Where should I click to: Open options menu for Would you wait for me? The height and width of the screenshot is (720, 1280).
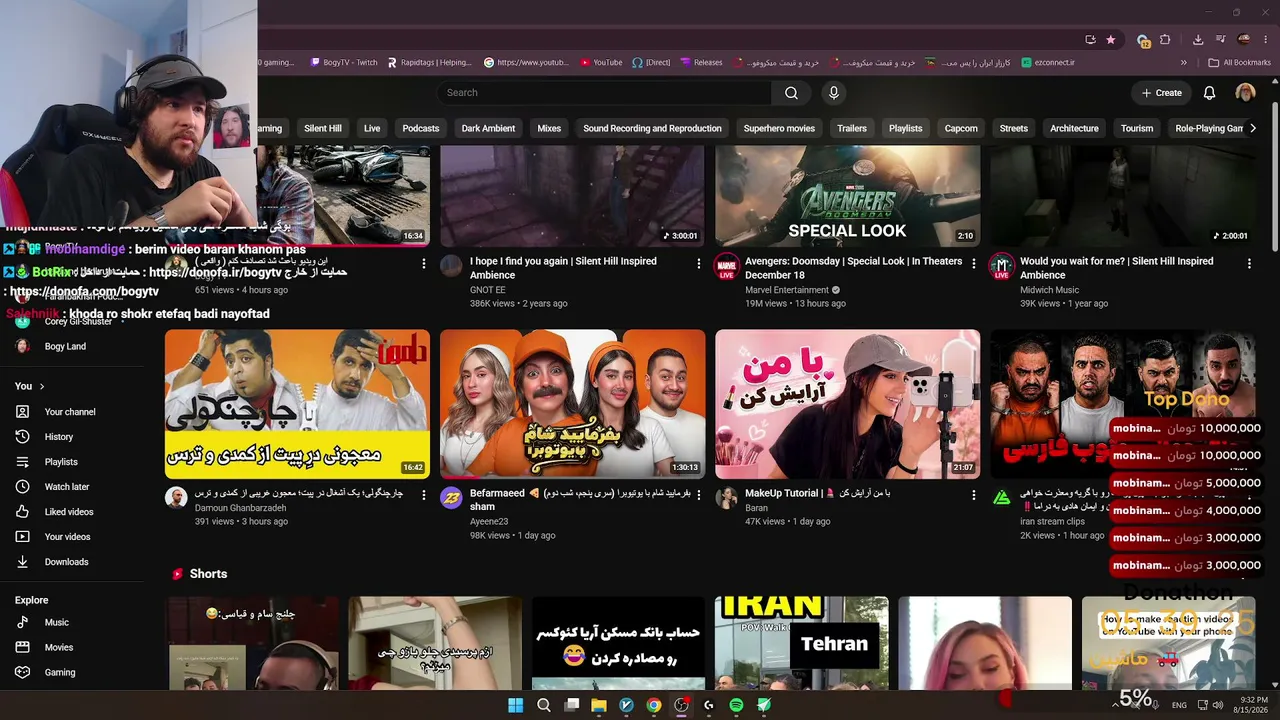coord(1249,263)
